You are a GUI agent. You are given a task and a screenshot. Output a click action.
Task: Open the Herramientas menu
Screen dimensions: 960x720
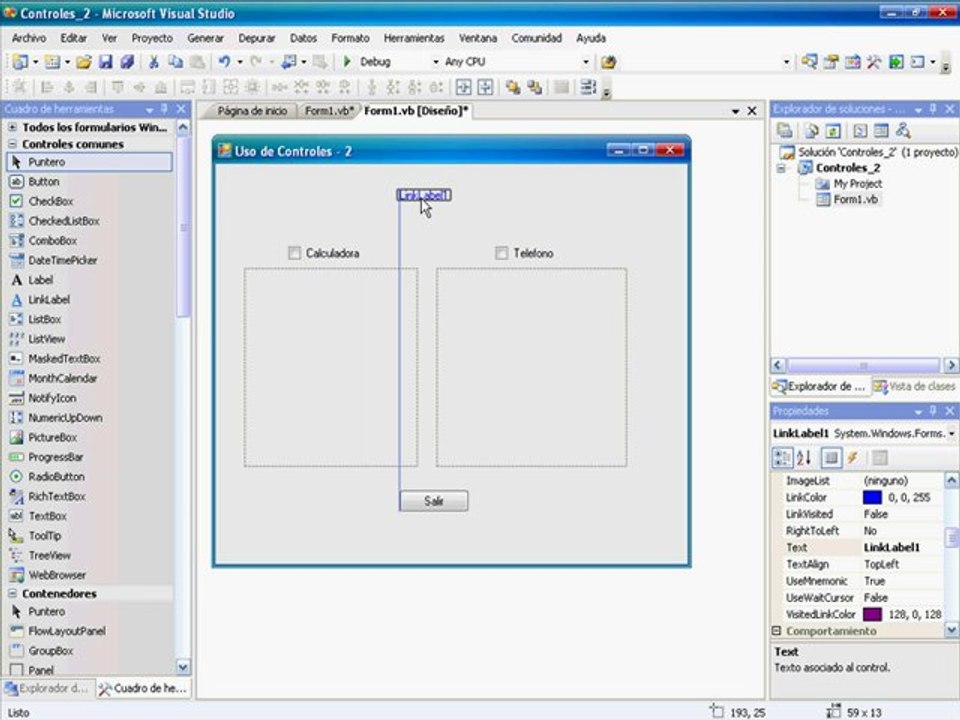click(x=414, y=38)
